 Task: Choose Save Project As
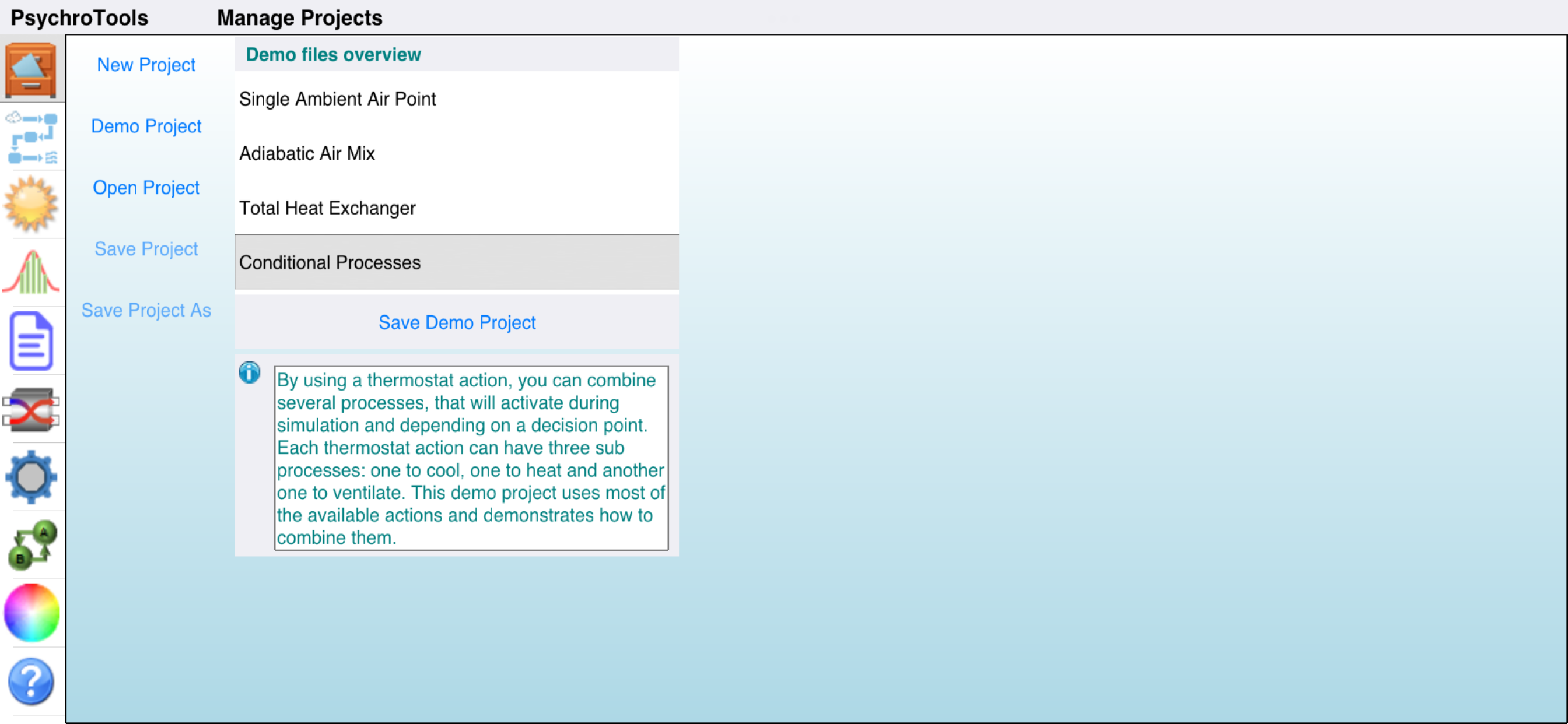pos(146,310)
